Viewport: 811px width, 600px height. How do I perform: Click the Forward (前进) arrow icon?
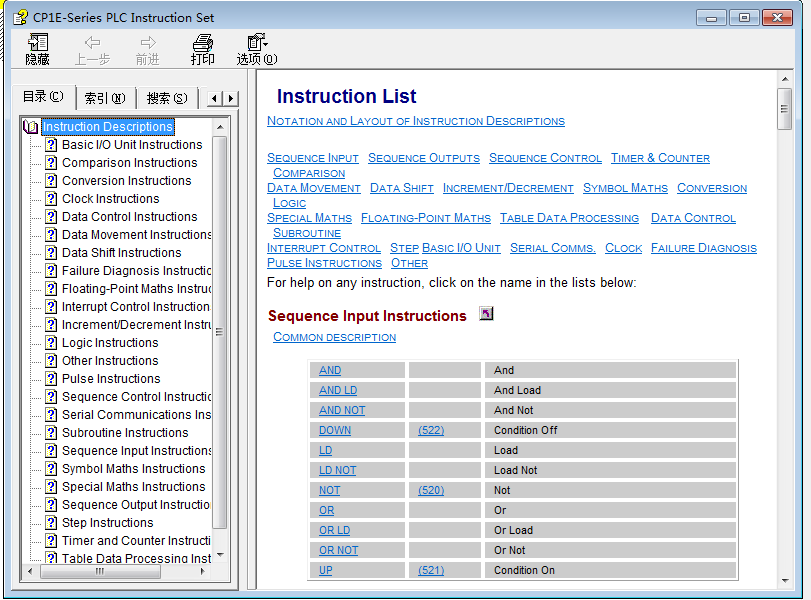pyautogui.click(x=148, y=43)
